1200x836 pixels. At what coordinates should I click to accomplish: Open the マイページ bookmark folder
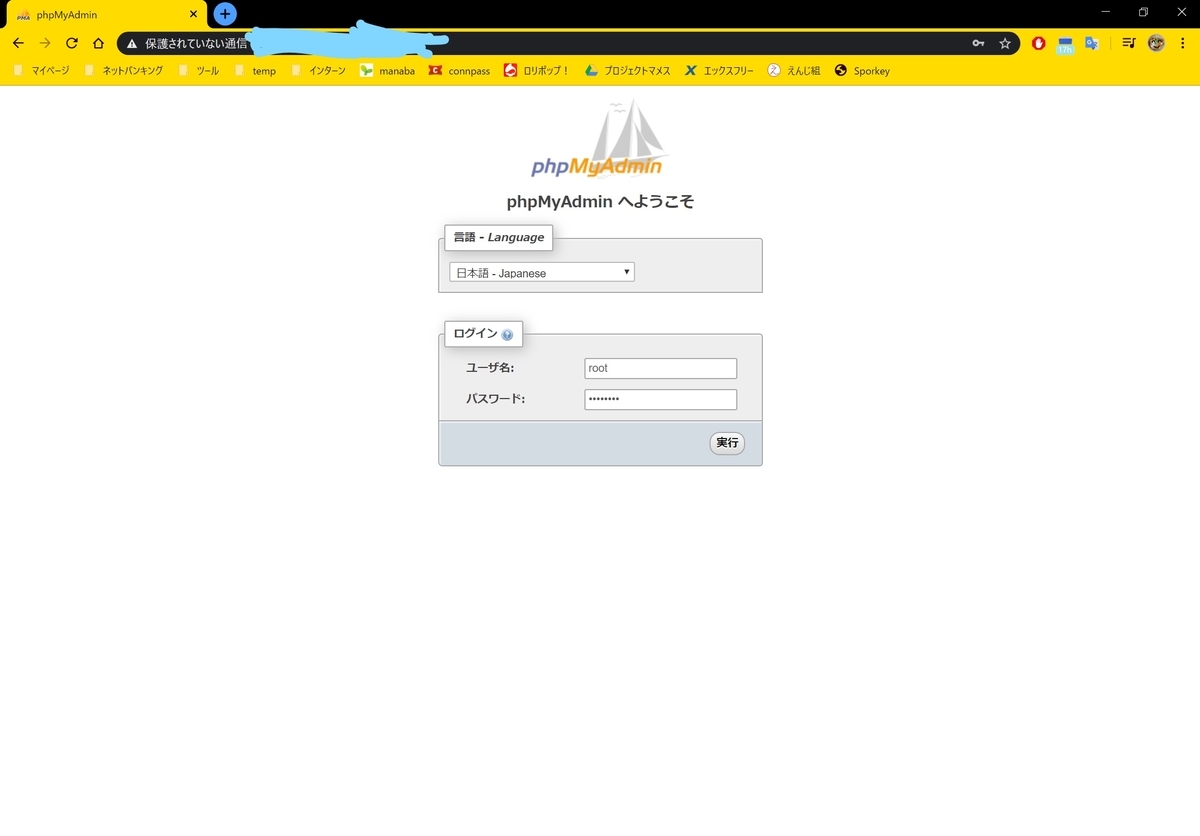[x=42, y=71]
